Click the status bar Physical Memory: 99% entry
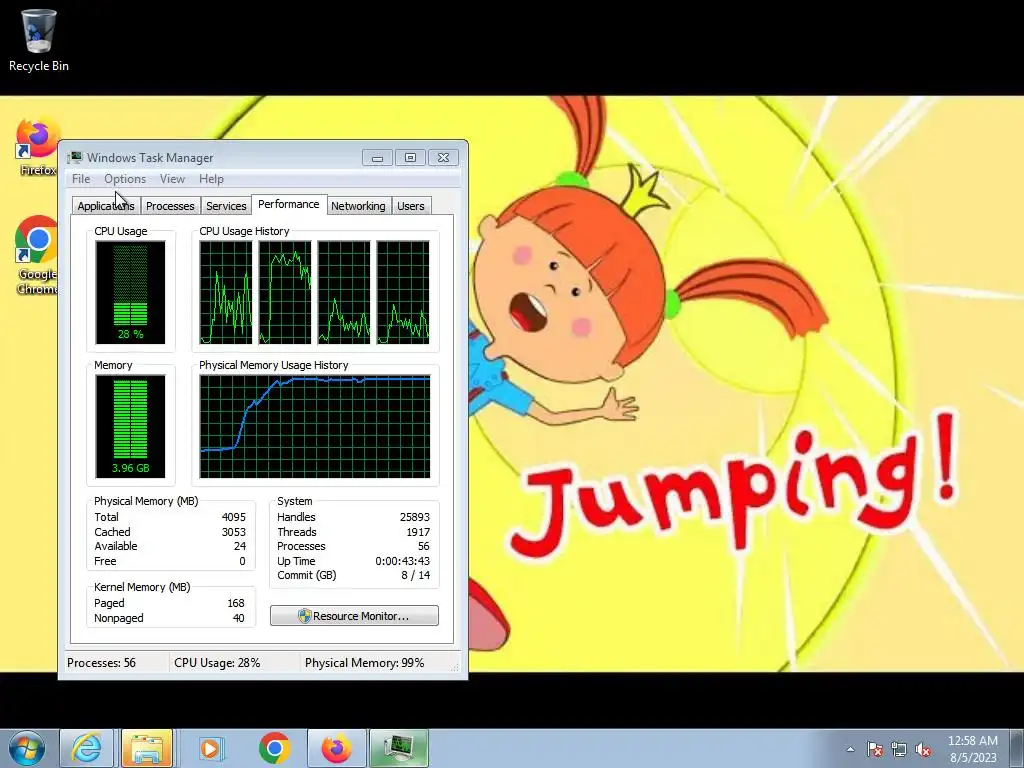The width and height of the screenshot is (1024, 768). click(364, 663)
